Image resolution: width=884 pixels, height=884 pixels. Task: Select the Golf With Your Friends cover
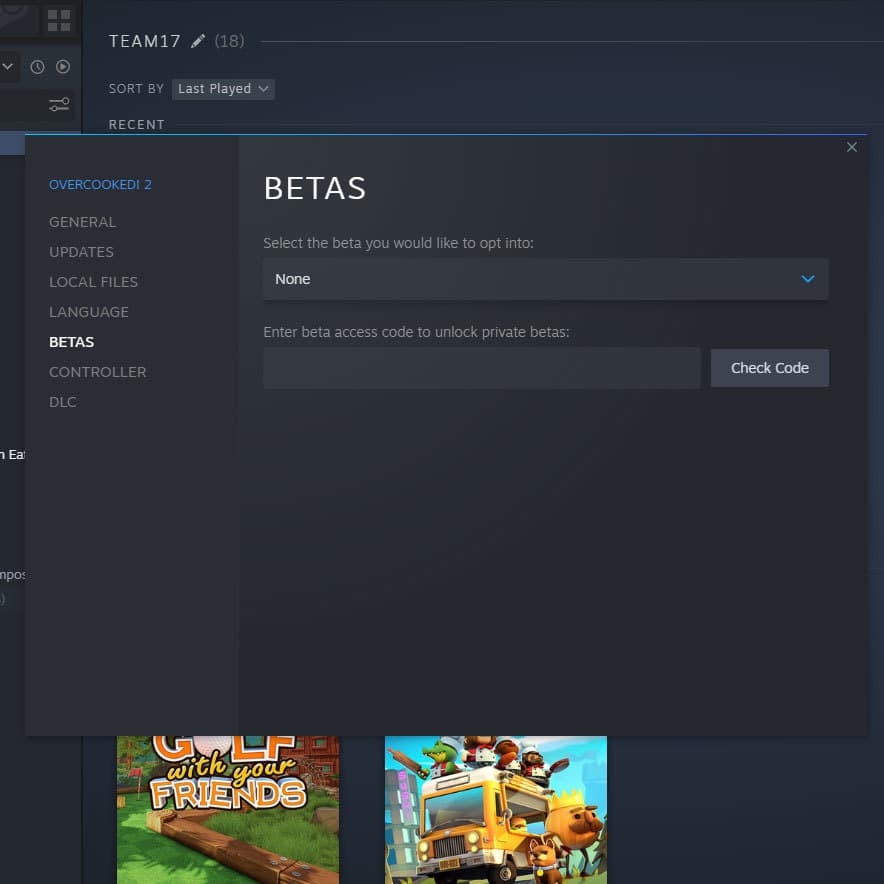coord(228,810)
